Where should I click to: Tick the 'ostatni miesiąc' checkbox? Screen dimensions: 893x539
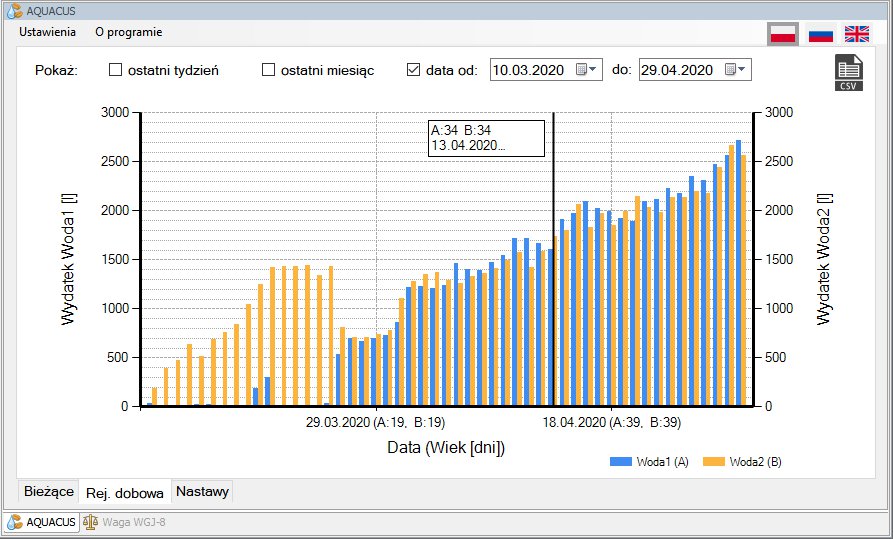(268, 70)
